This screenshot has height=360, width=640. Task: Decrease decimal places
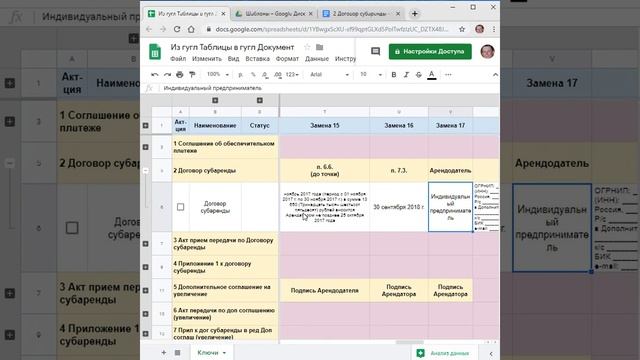(265, 75)
